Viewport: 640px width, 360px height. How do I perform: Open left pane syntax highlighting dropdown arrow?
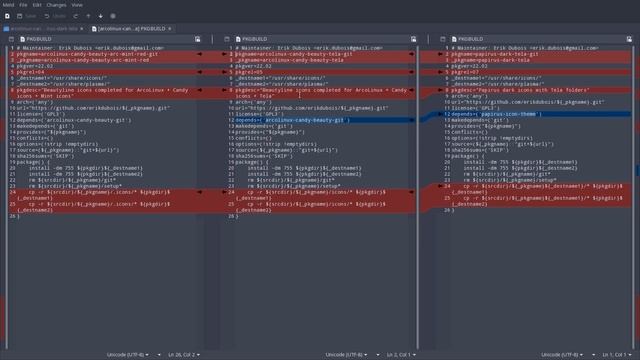tap(159, 355)
